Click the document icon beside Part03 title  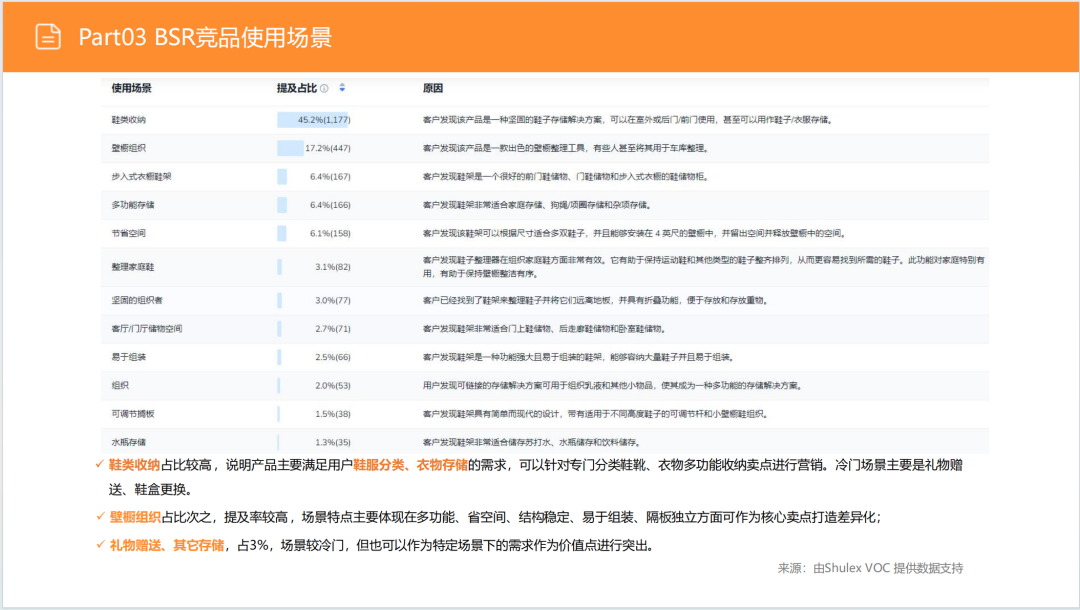pyautogui.click(x=48, y=36)
